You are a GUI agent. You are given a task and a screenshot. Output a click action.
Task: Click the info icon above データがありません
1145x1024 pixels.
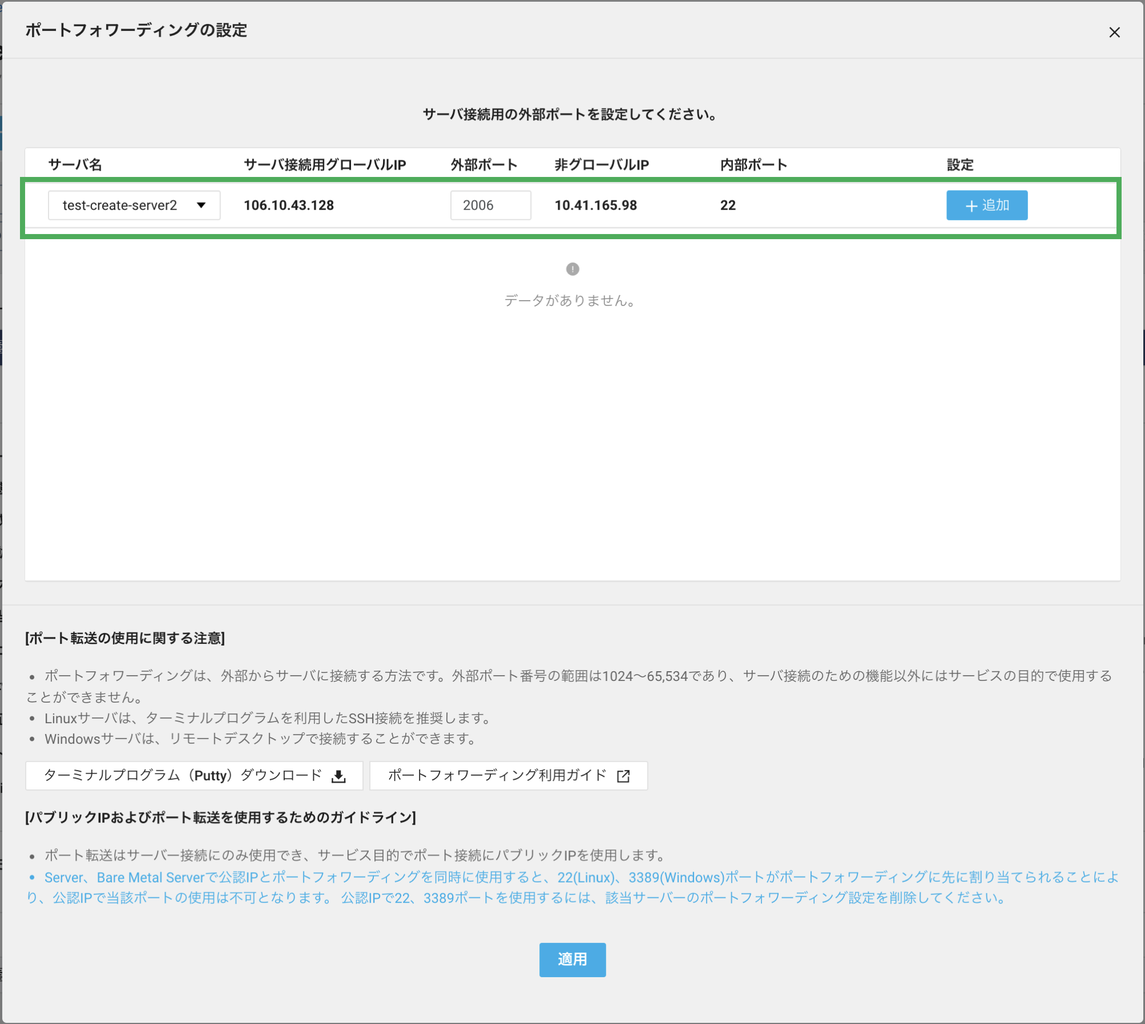click(572, 270)
